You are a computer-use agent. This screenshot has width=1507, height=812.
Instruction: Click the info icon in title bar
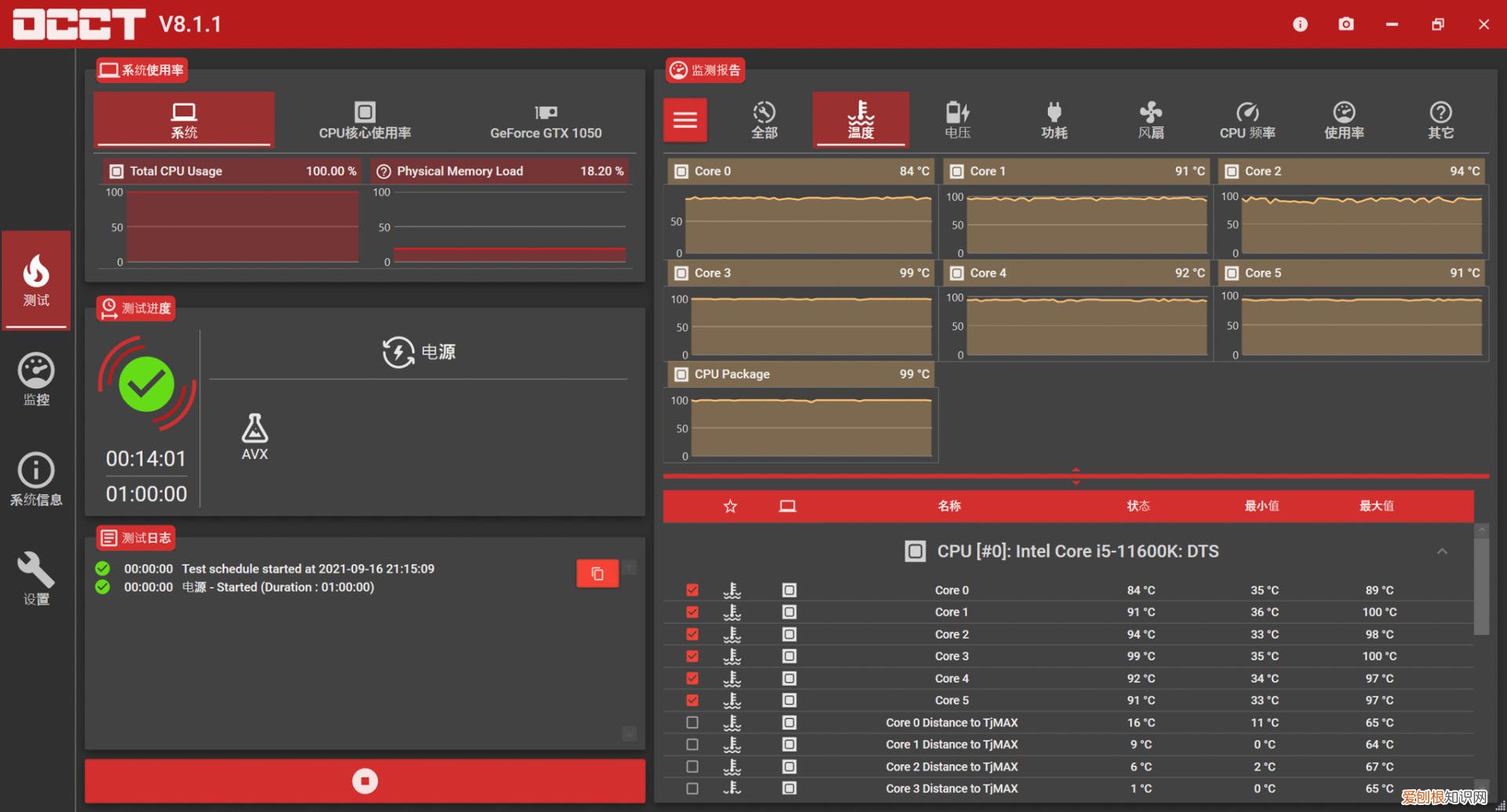click(x=1300, y=24)
